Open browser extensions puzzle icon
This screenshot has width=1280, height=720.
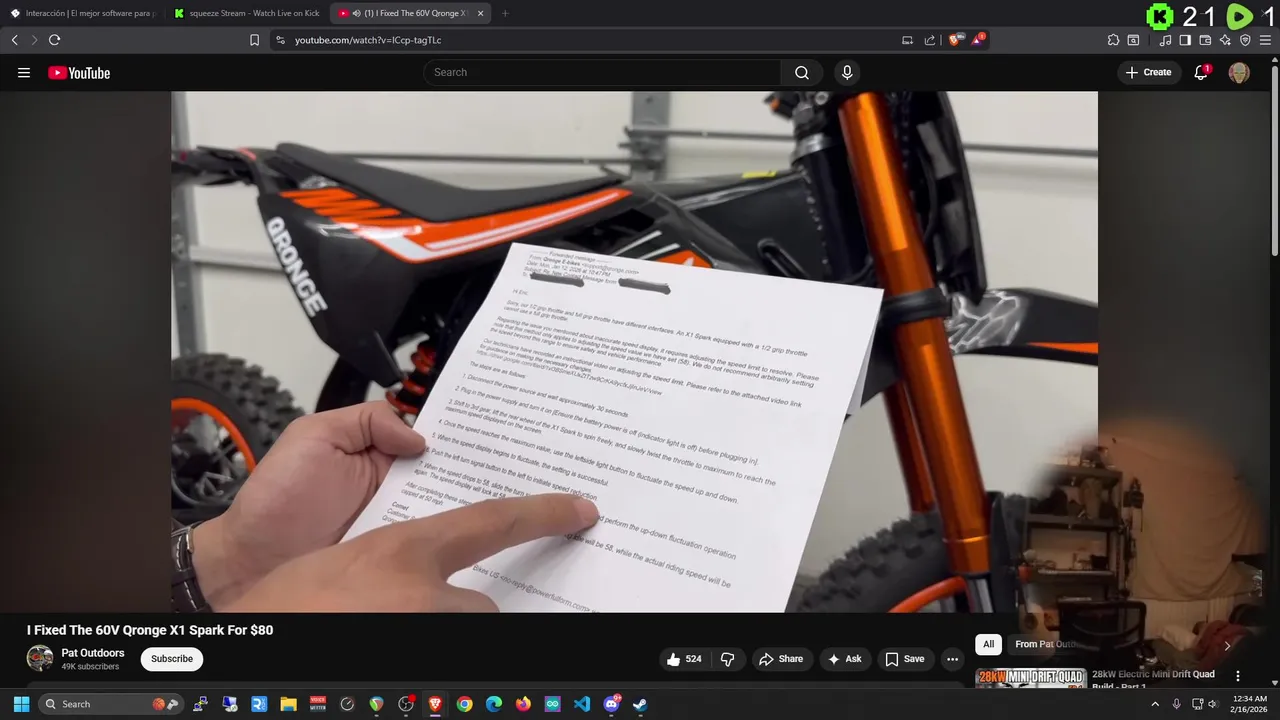(x=1113, y=40)
